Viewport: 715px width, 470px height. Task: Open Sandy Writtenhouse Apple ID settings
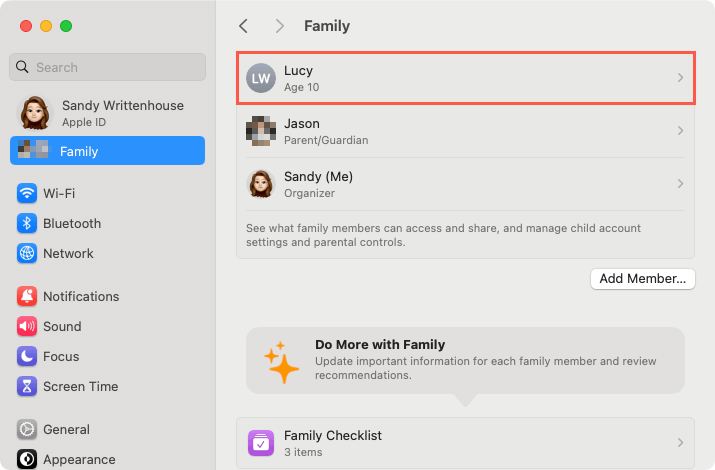point(108,113)
